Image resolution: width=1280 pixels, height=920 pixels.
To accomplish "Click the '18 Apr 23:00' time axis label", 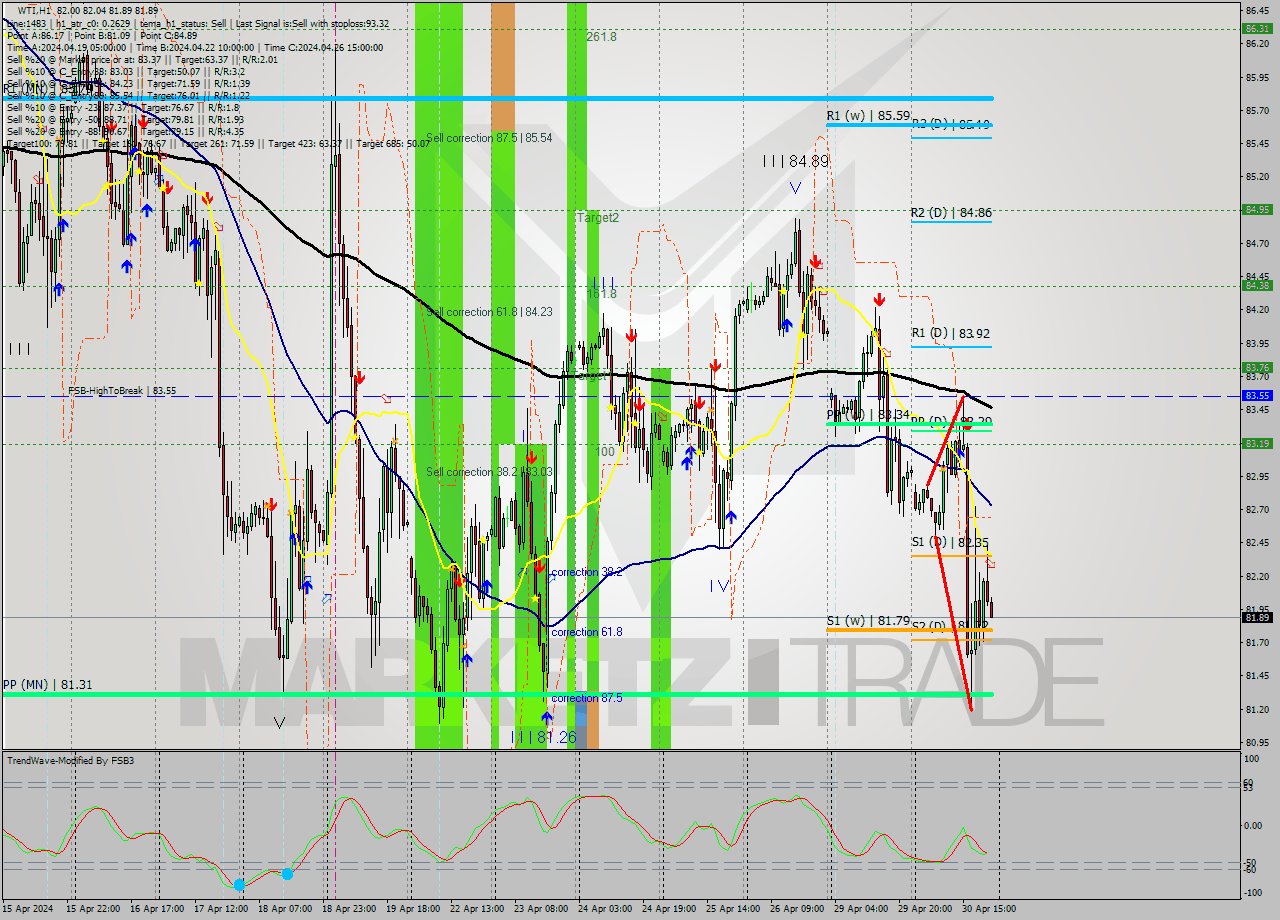I will click(350, 909).
